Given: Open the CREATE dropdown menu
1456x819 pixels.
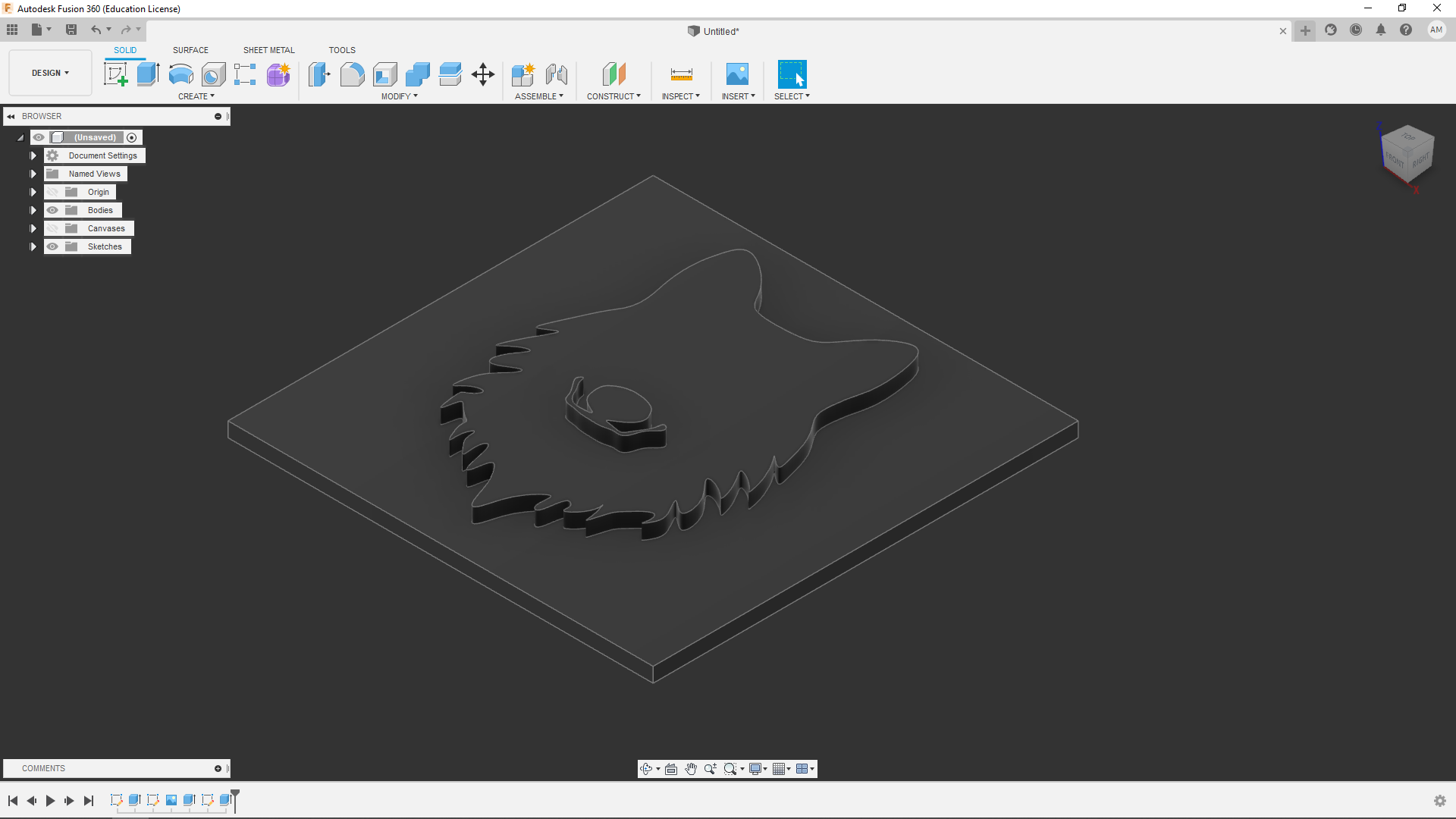Looking at the screenshot, I should [x=197, y=96].
